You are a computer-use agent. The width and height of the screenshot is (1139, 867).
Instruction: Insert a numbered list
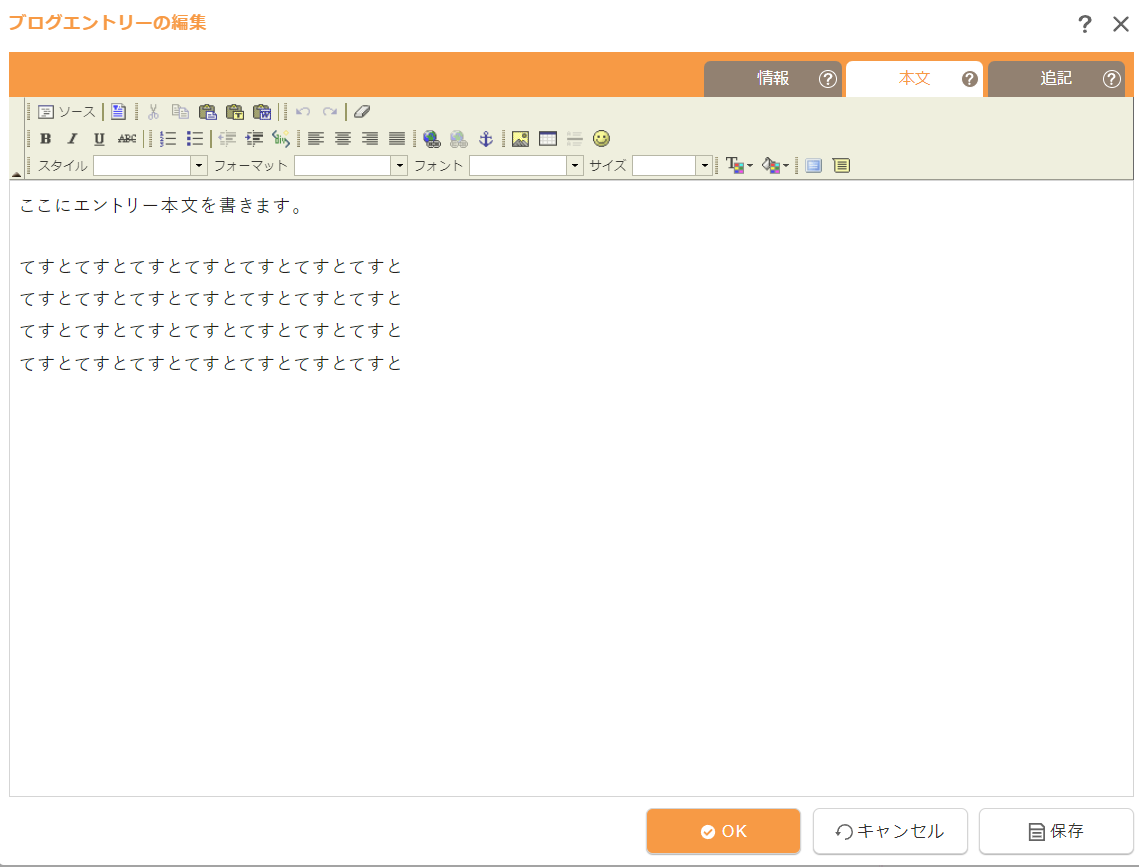(x=168, y=139)
